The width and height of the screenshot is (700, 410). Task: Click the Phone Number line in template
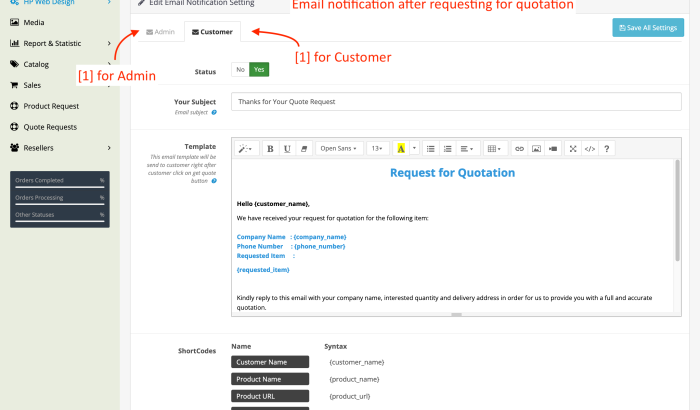point(291,247)
